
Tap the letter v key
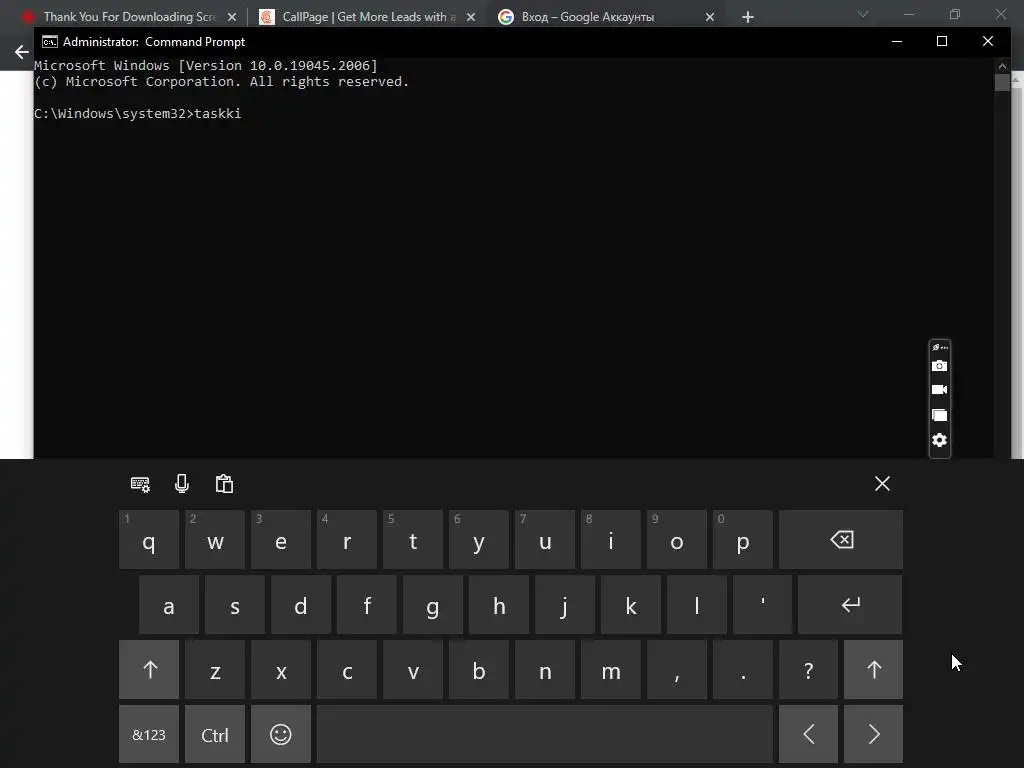click(413, 669)
